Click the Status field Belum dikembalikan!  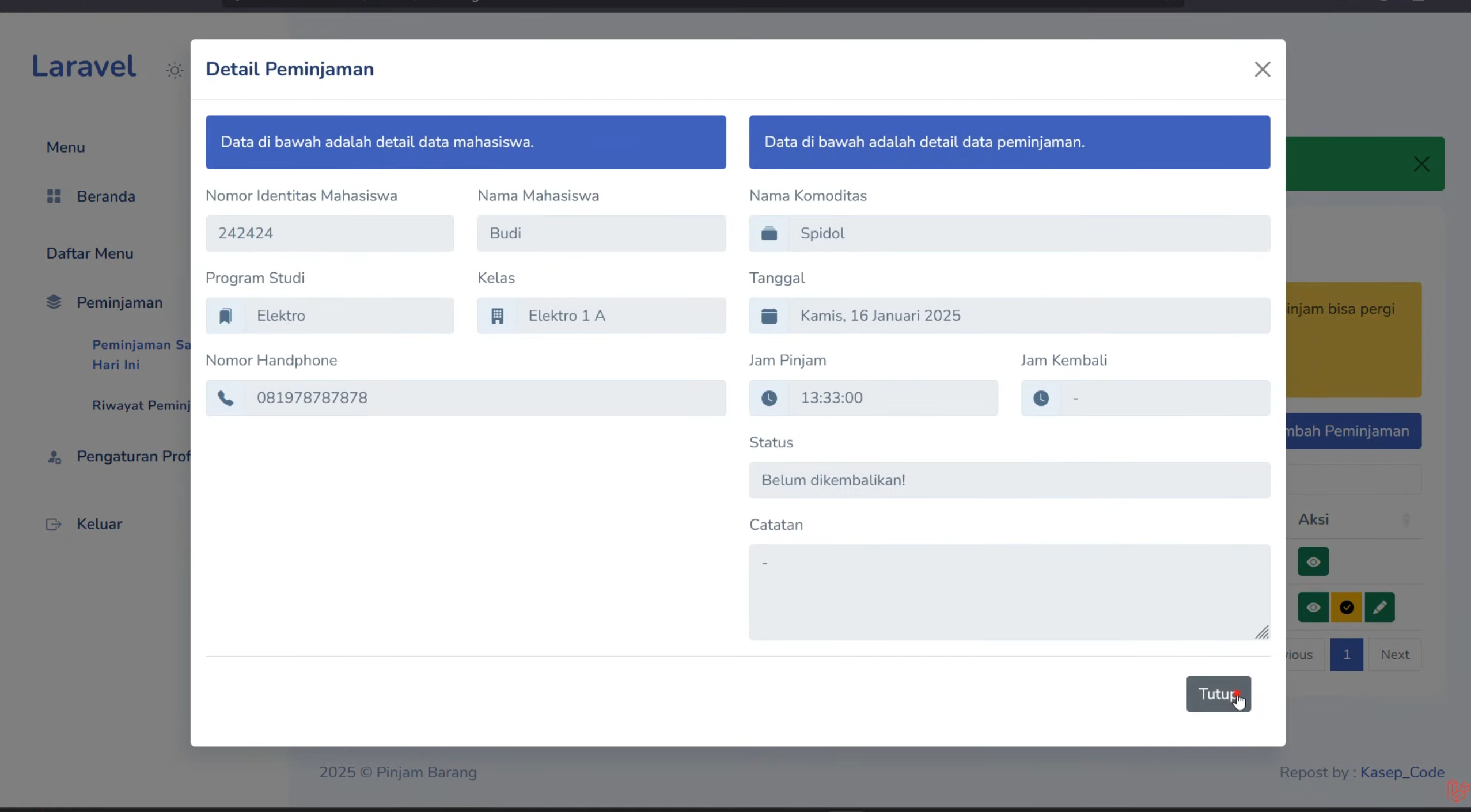click(x=1009, y=480)
